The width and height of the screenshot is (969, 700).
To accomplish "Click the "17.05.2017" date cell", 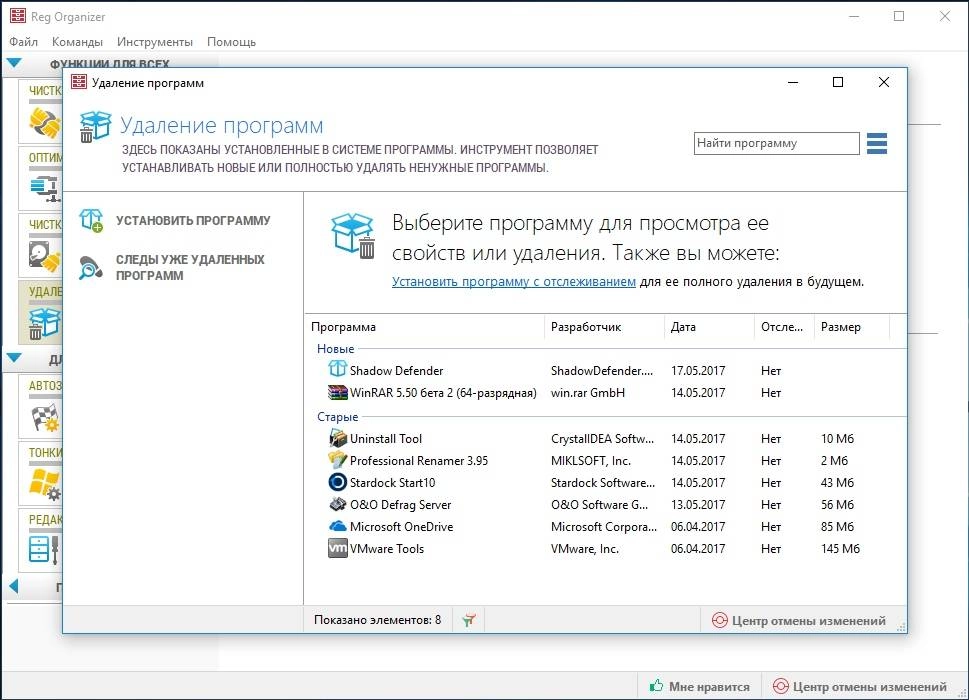I will [698, 371].
